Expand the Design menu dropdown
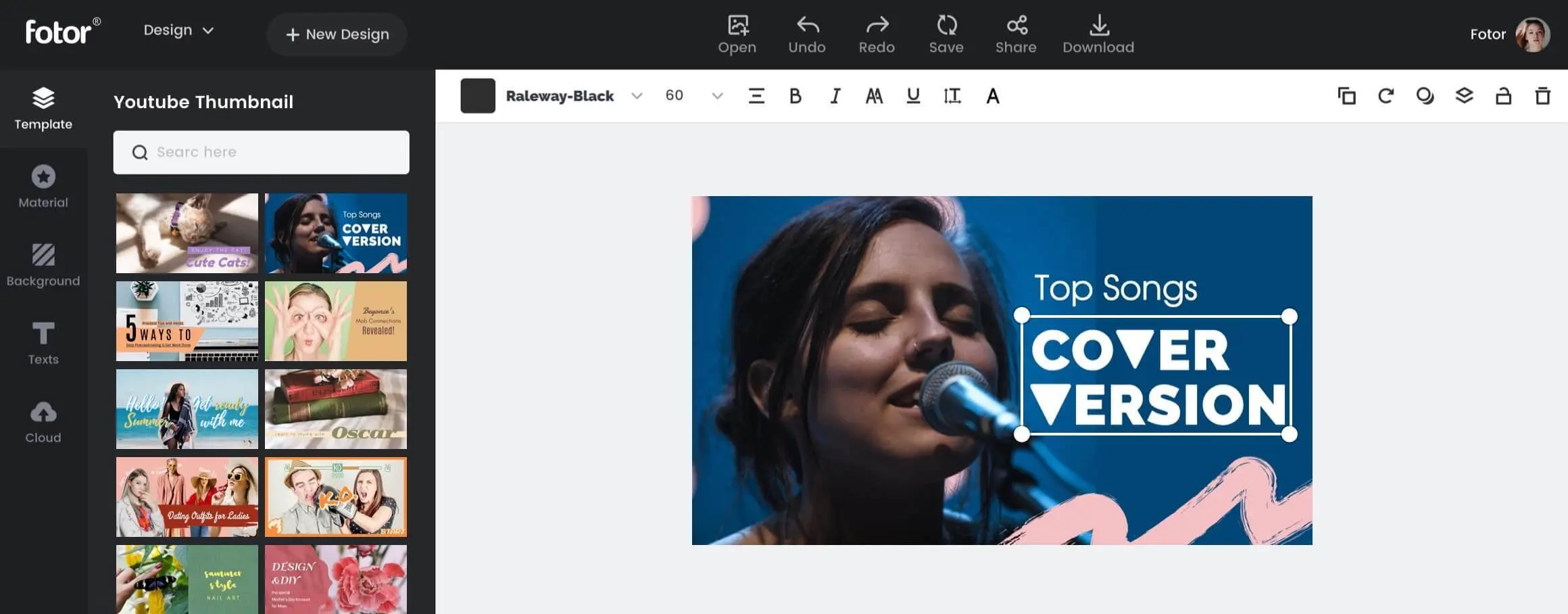1568x614 pixels. (x=179, y=30)
